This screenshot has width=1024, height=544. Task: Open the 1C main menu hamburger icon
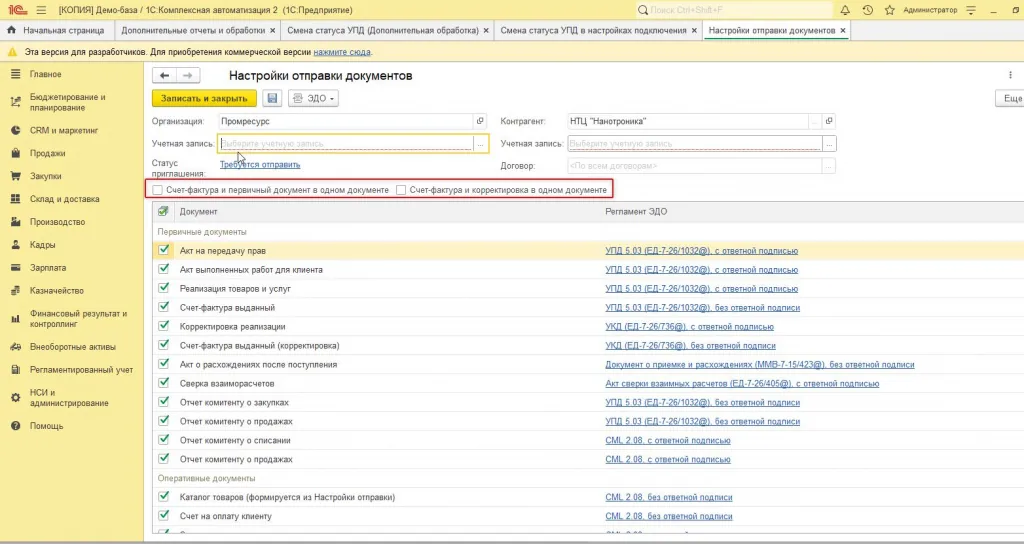(41, 10)
